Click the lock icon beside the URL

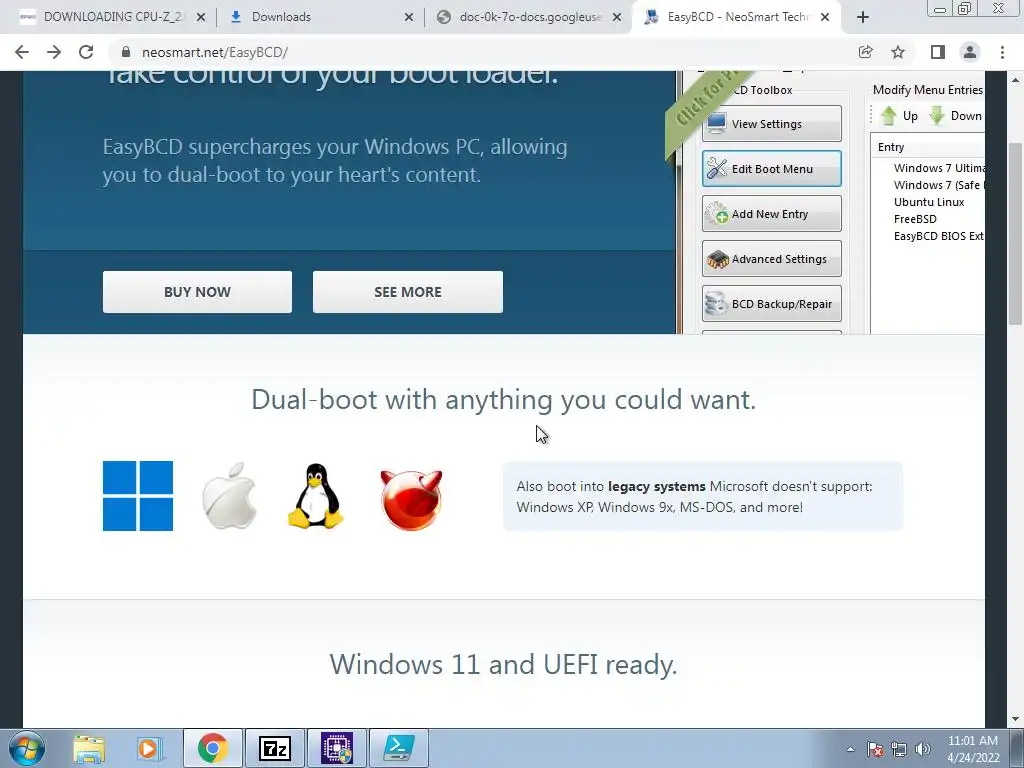point(126,52)
